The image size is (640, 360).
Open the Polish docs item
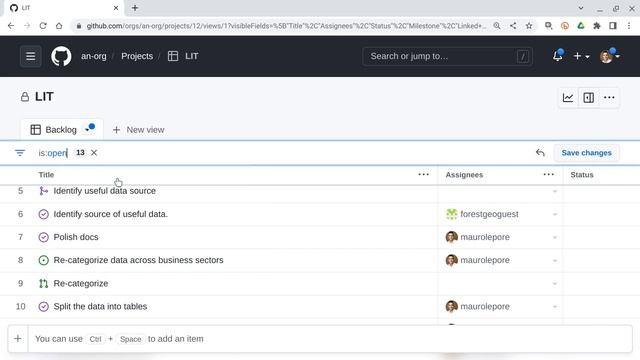point(76,237)
